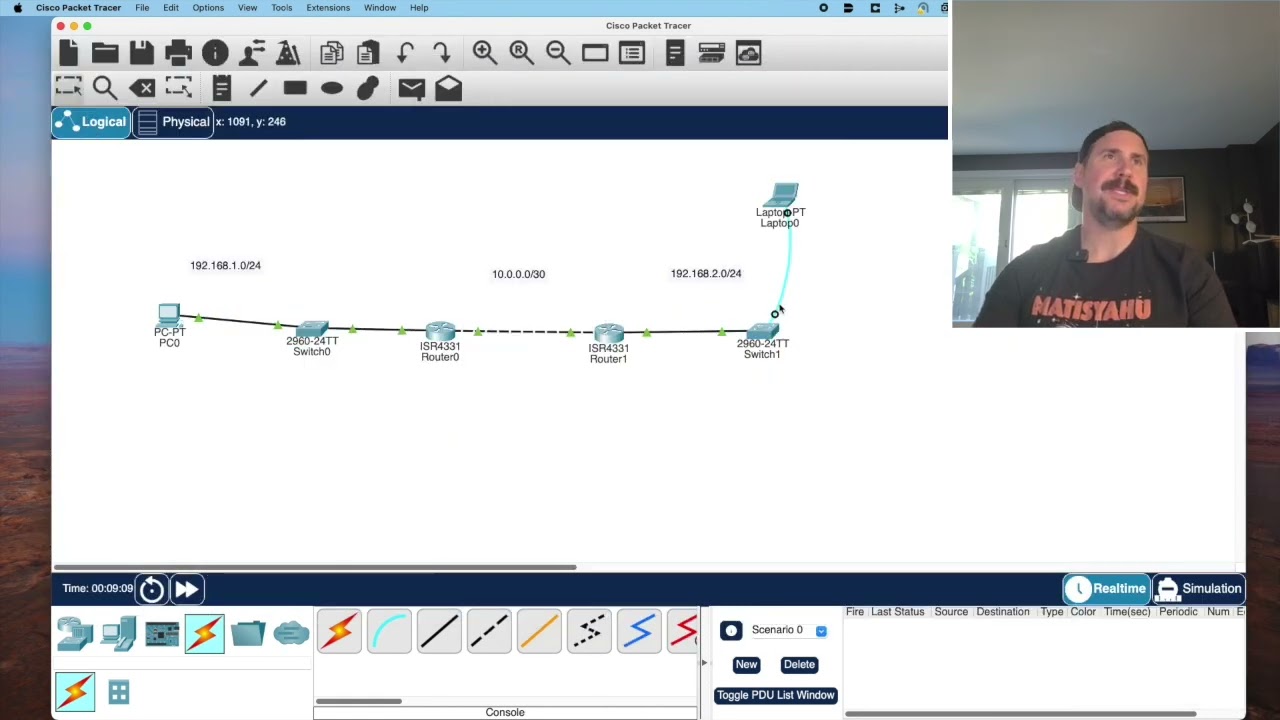Click the Undo arrow icon
The height and width of the screenshot is (720, 1280).
pos(405,52)
